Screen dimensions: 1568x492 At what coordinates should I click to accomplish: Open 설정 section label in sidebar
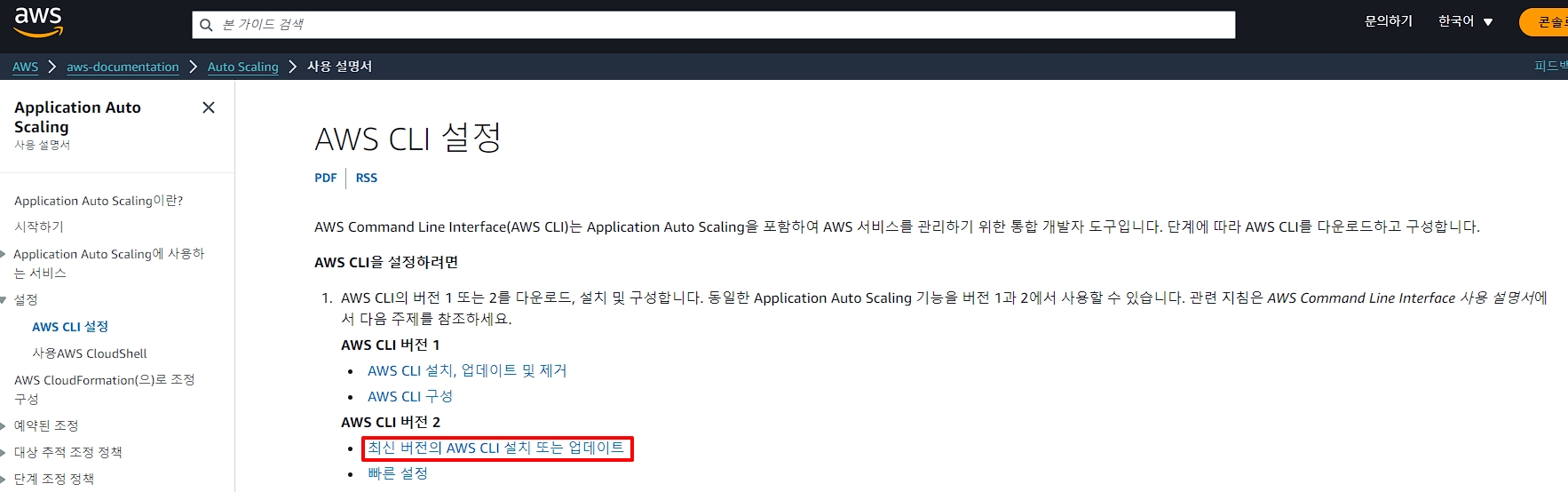[x=26, y=300]
